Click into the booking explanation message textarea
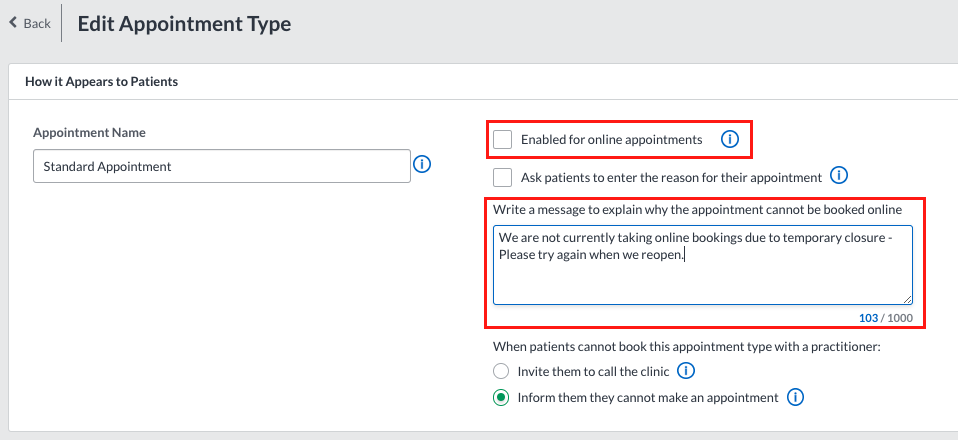Image resolution: width=958 pixels, height=440 pixels. (703, 265)
